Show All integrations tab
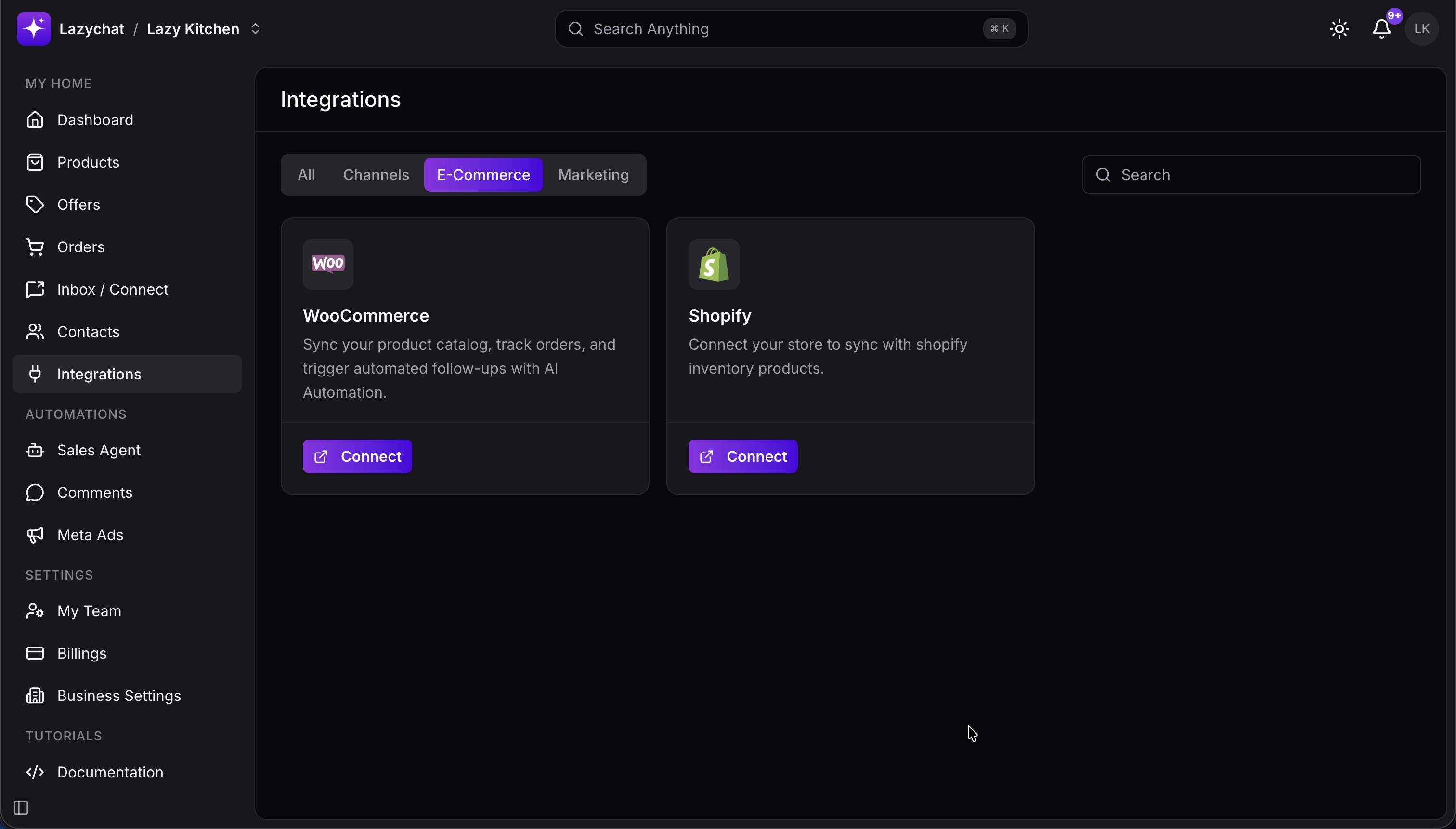This screenshot has width=1456, height=829. [x=306, y=175]
